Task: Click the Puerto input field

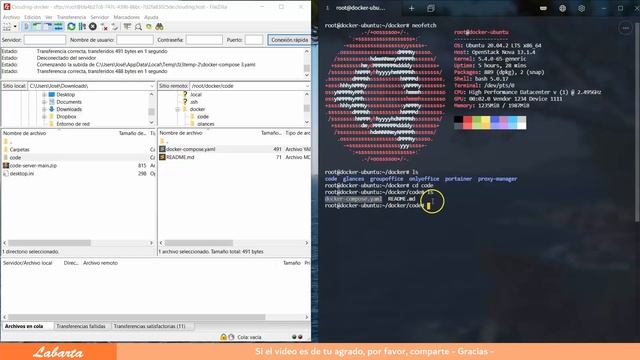Action: pos(254,40)
